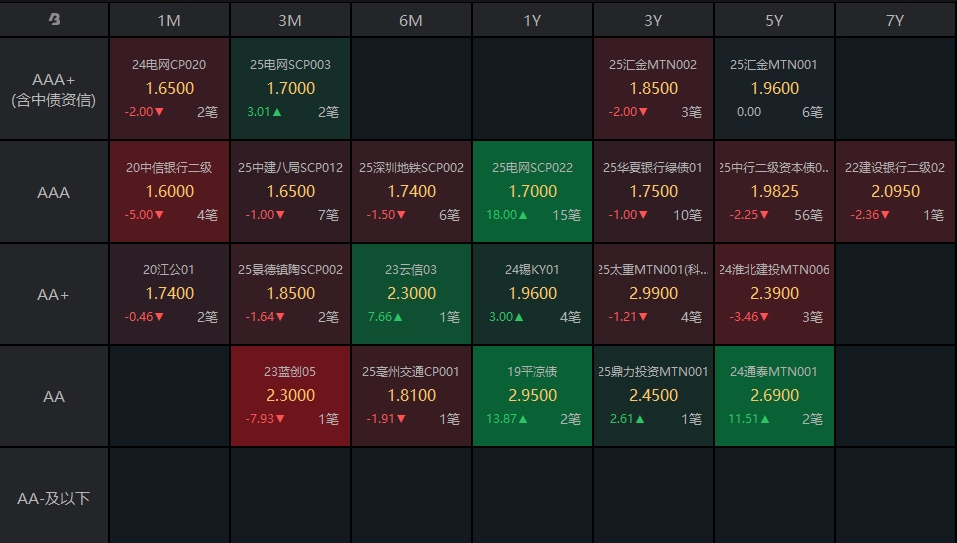Open the 25中行二级资本债 bond cell
Image resolution: width=957 pixels, height=543 pixels.
click(x=774, y=192)
